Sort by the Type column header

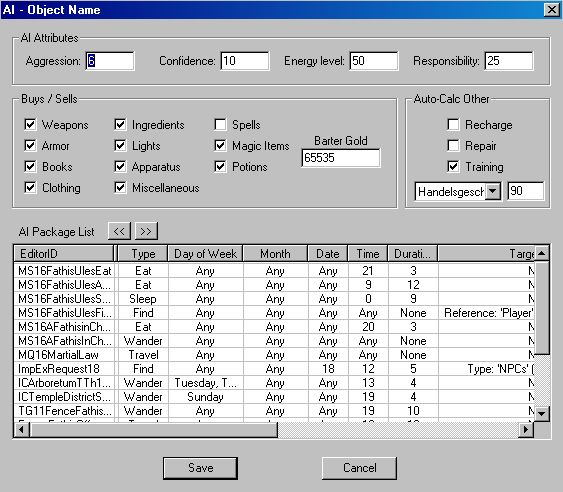click(x=143, y=254)
